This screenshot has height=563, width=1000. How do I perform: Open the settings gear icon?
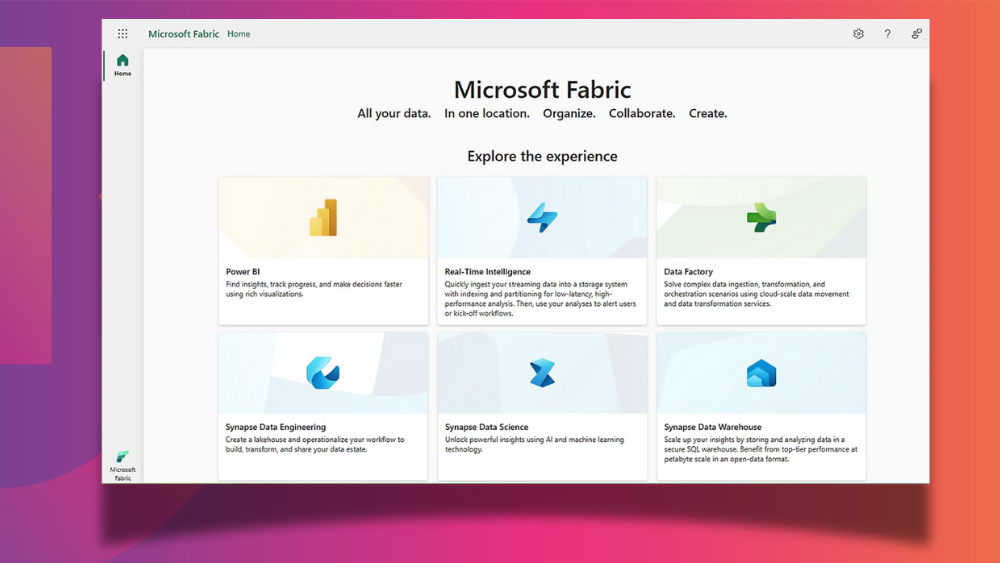[858, 34]
